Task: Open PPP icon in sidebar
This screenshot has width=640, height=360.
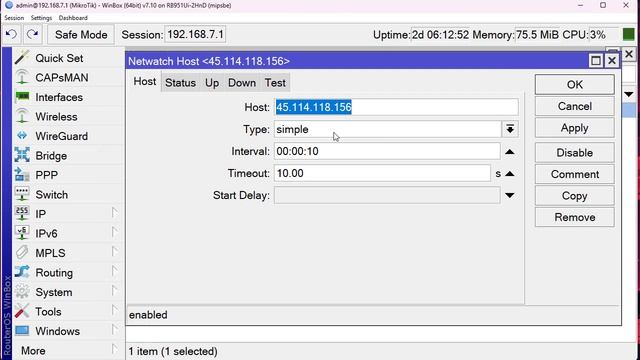Action: click(x=22, y=175)
